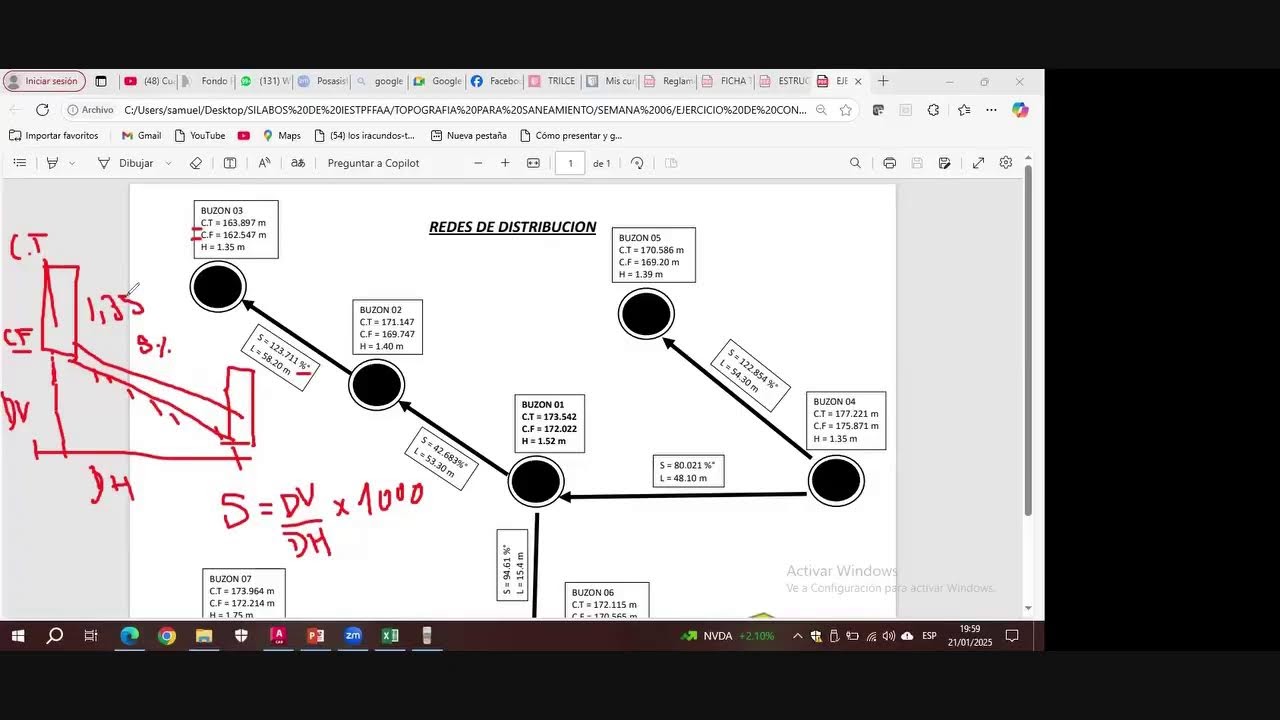Switch to the Posasist tab
This screenshot has width=1280, height=720.
pos(323,81)
